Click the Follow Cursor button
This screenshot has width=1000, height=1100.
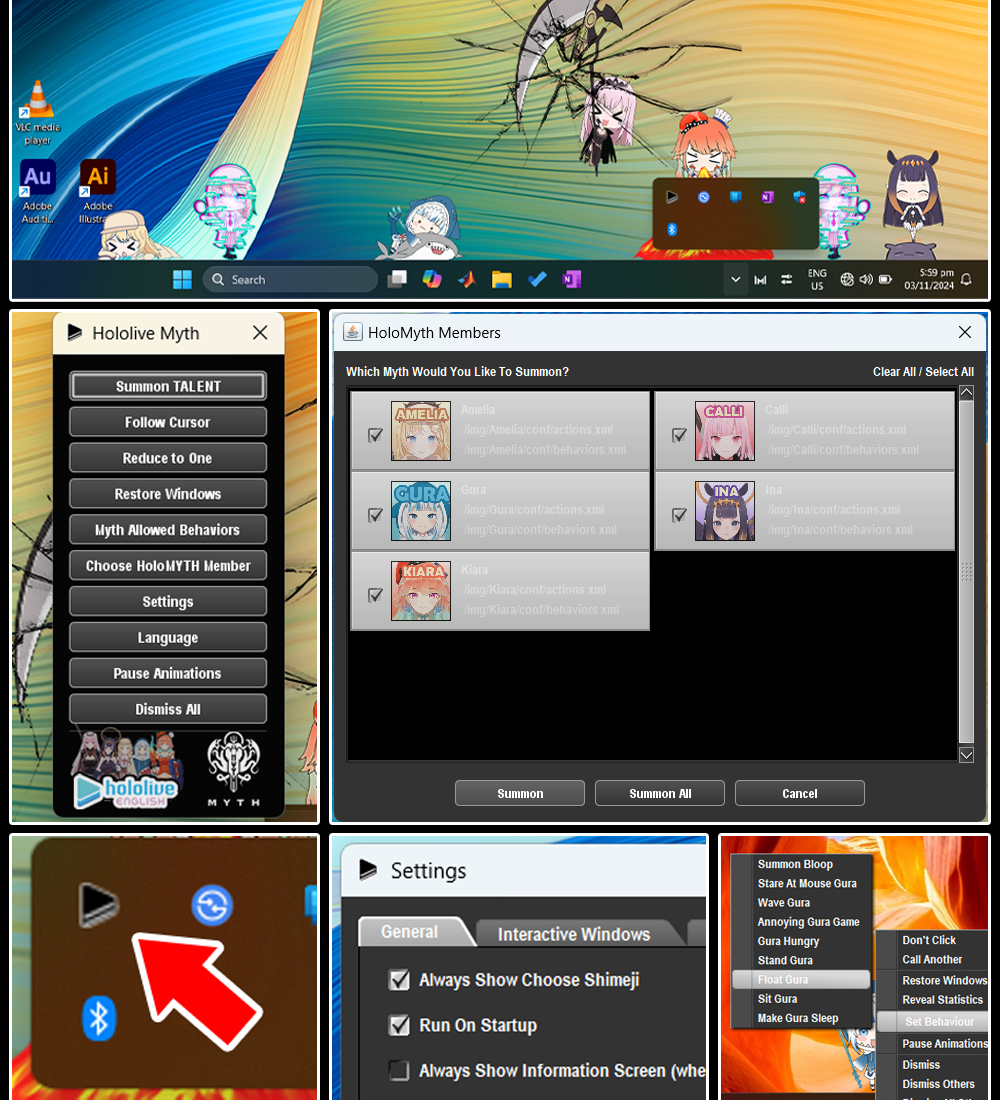[x=168, y=422]
